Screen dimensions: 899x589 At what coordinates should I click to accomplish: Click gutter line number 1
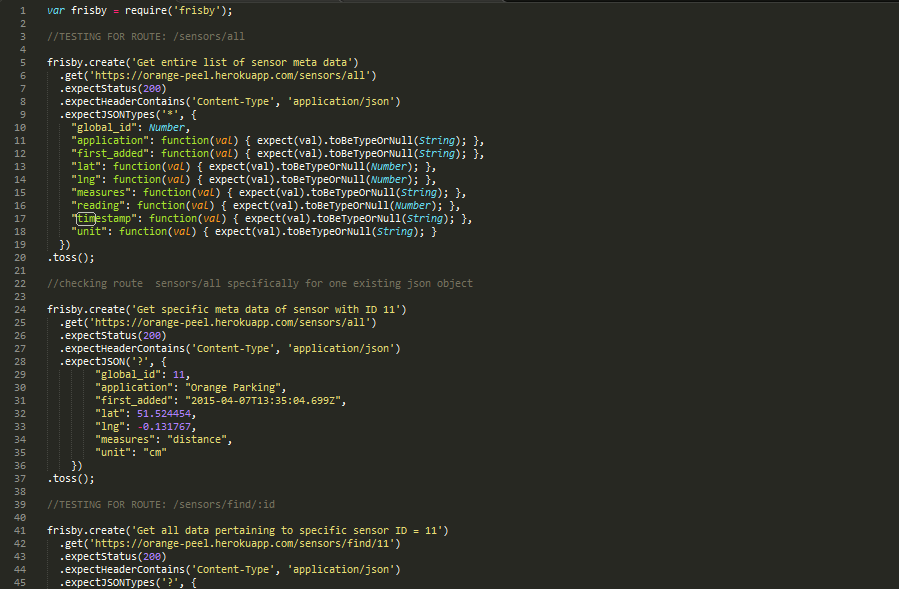tap(23, 11)
